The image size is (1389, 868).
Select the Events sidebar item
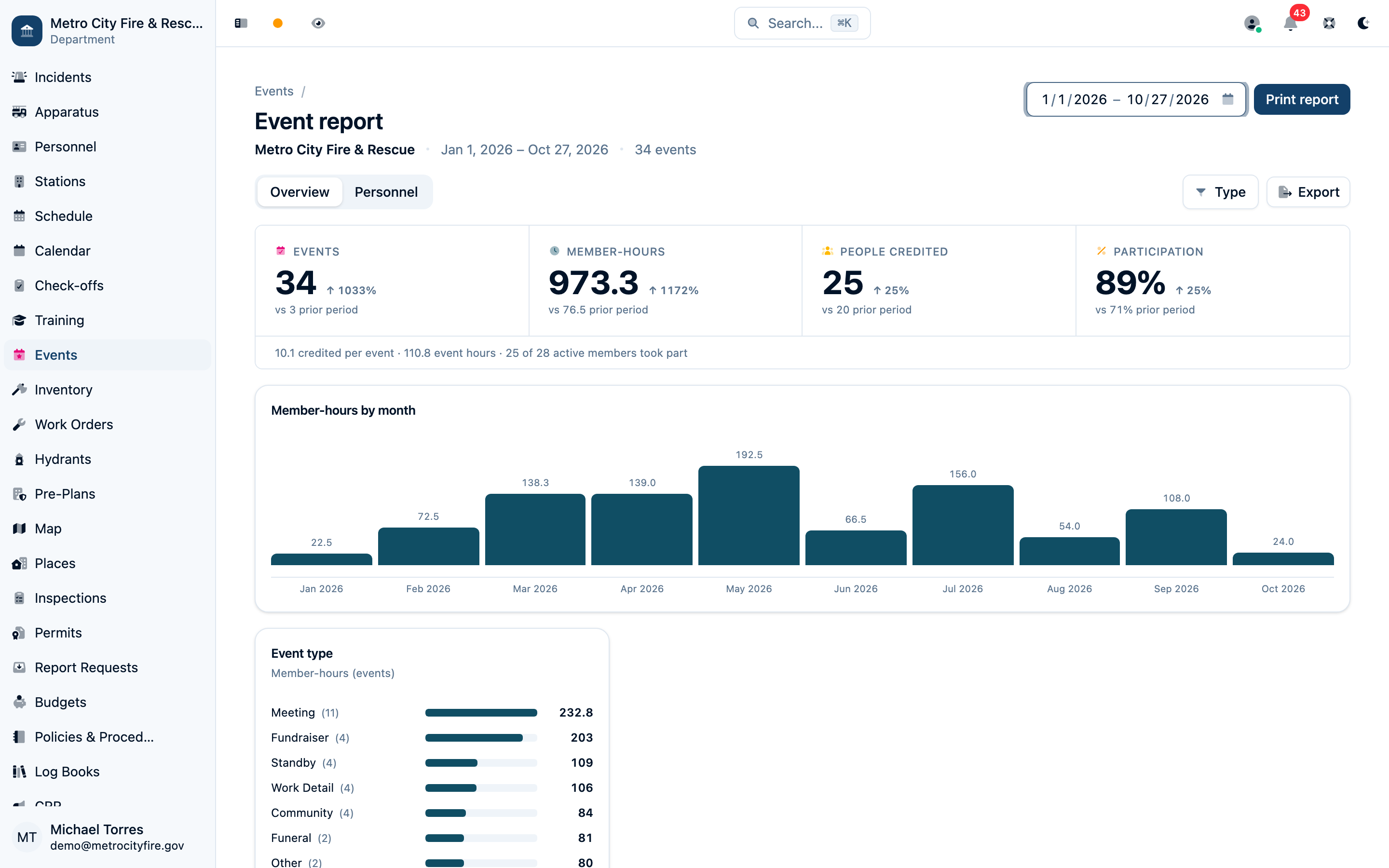[108, 355]
